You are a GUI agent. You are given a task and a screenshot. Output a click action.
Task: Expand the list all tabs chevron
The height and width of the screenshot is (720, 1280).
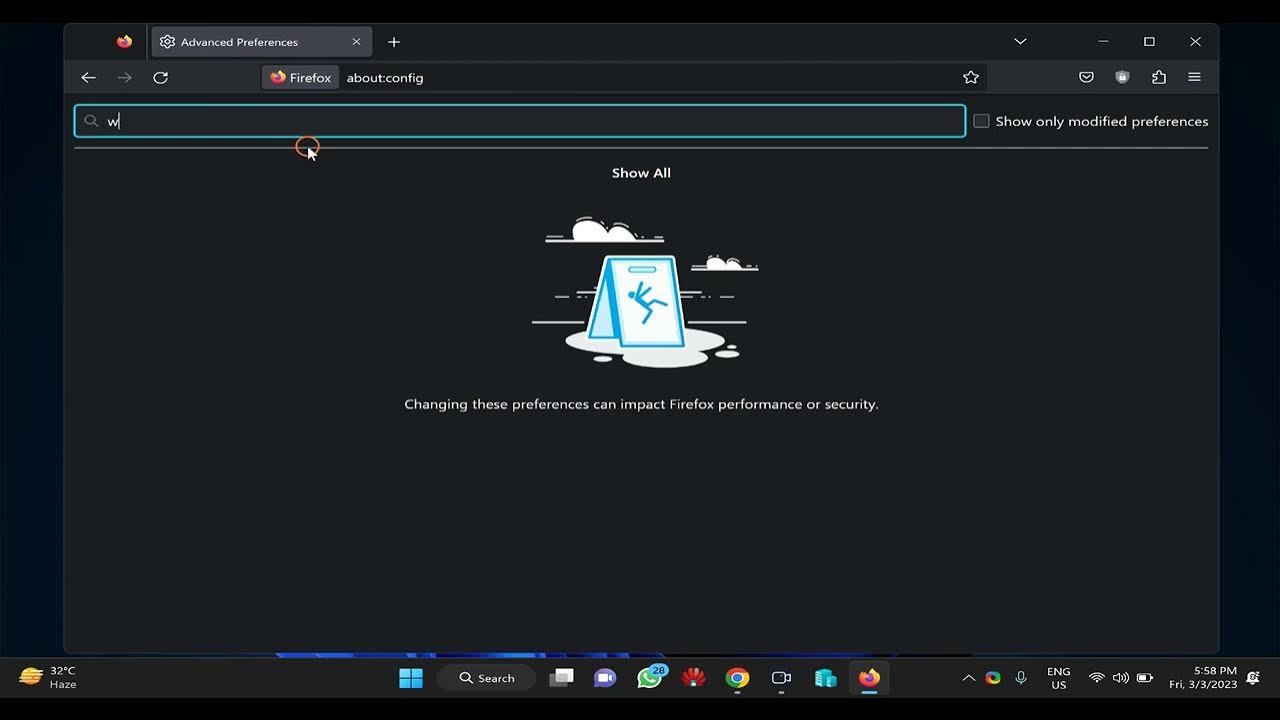pos(1020,42)
